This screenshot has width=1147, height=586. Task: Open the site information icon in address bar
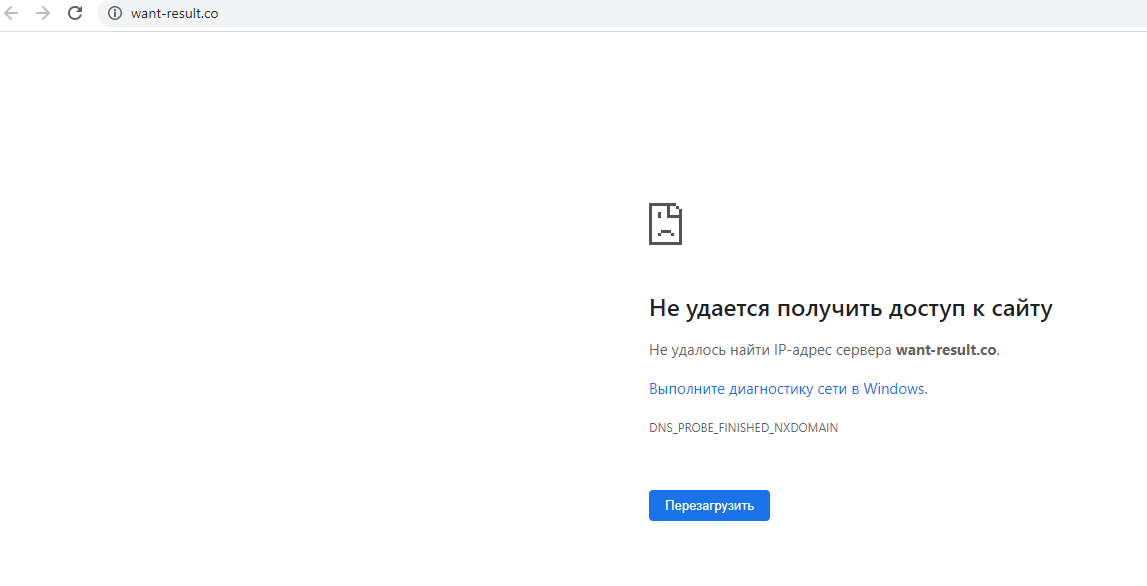click(115, 13)
